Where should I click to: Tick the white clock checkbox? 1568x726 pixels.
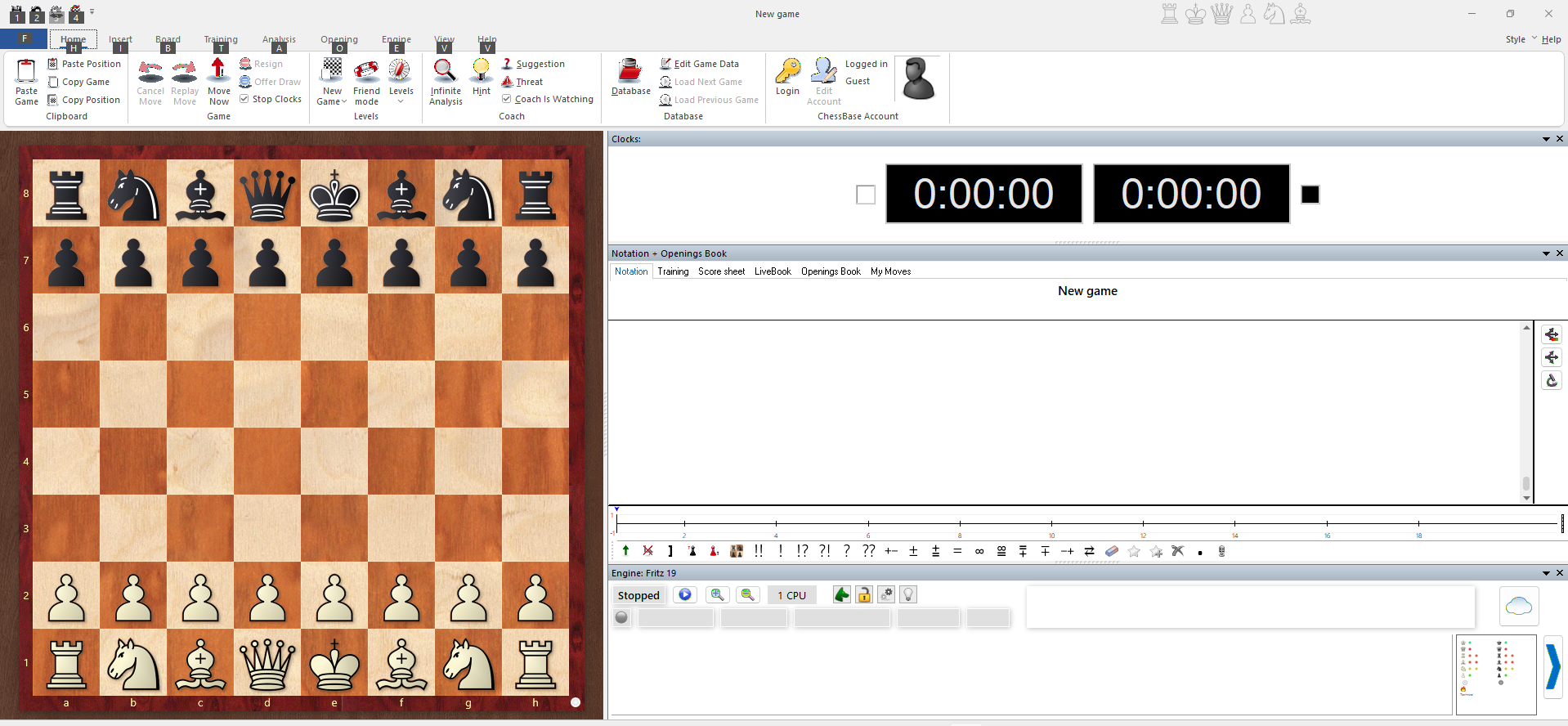pos(866,195)
